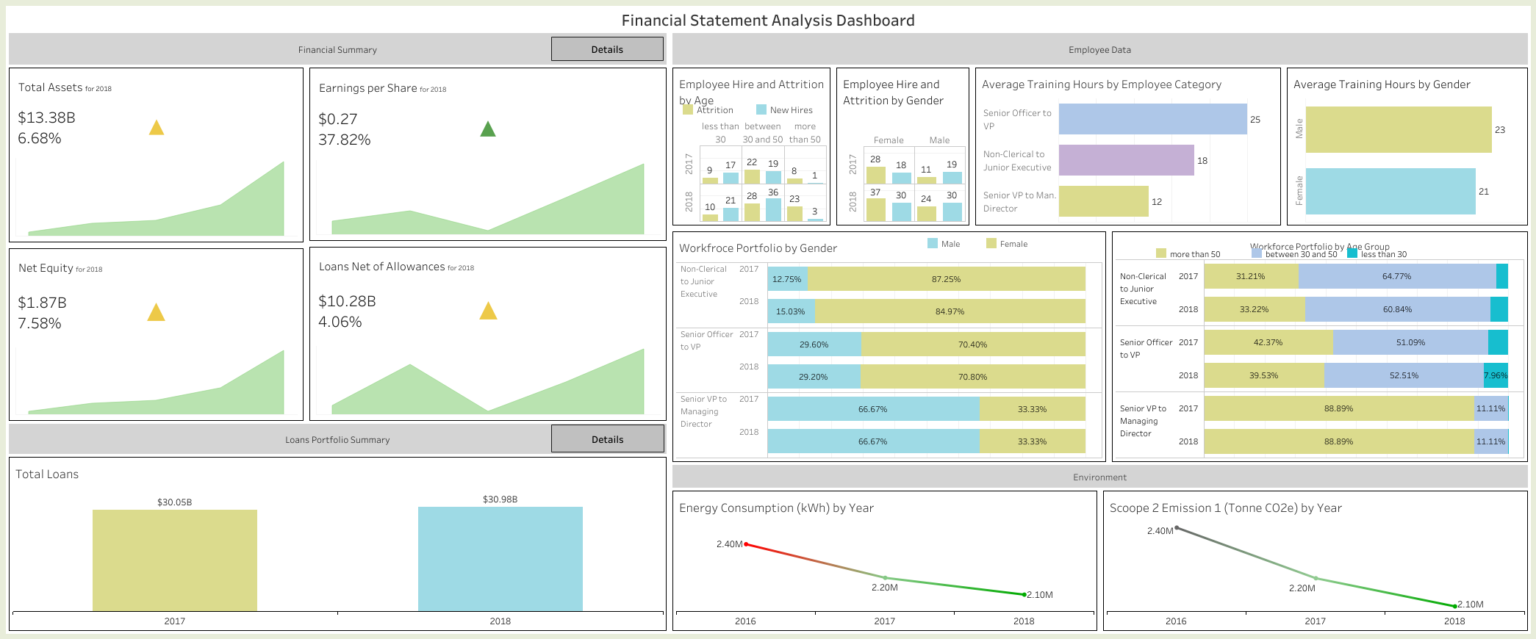The width and height of the screenshot is (1536, 639).
Task: Click the 'Total Loans' chart title
Action: [x=47, y=474]
